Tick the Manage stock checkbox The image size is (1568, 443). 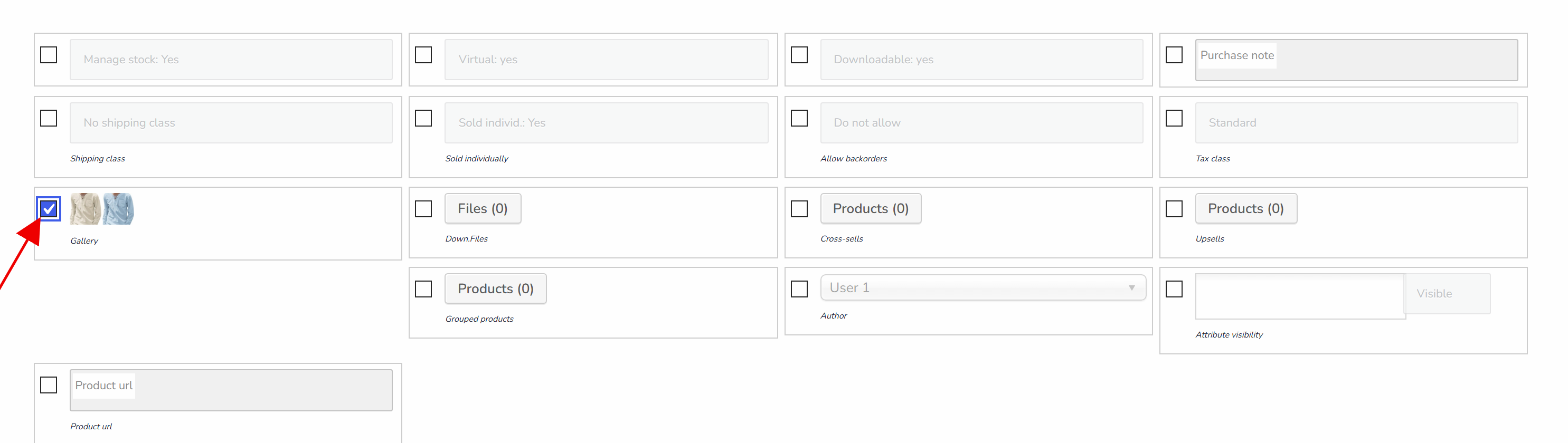coord(49,55)
